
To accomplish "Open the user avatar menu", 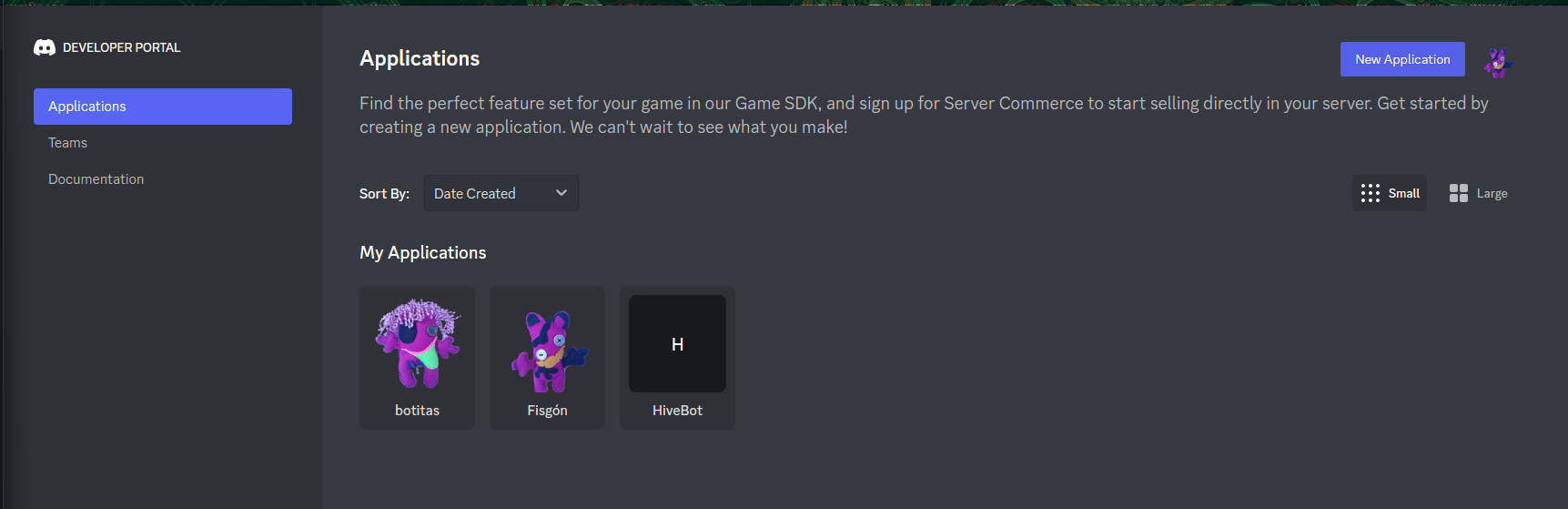I will pos(1497,62).
